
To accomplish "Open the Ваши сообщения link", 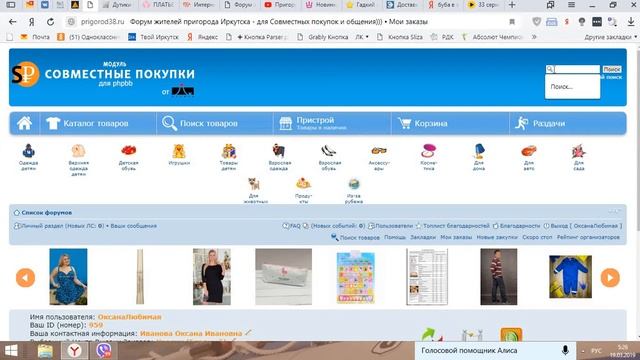I will (x=133, y=226).
